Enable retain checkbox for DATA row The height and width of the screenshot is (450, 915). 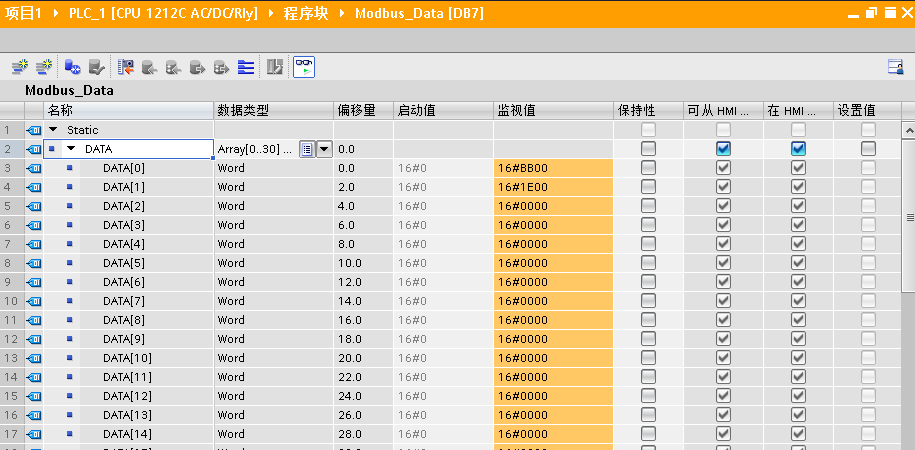click(648, 149)
